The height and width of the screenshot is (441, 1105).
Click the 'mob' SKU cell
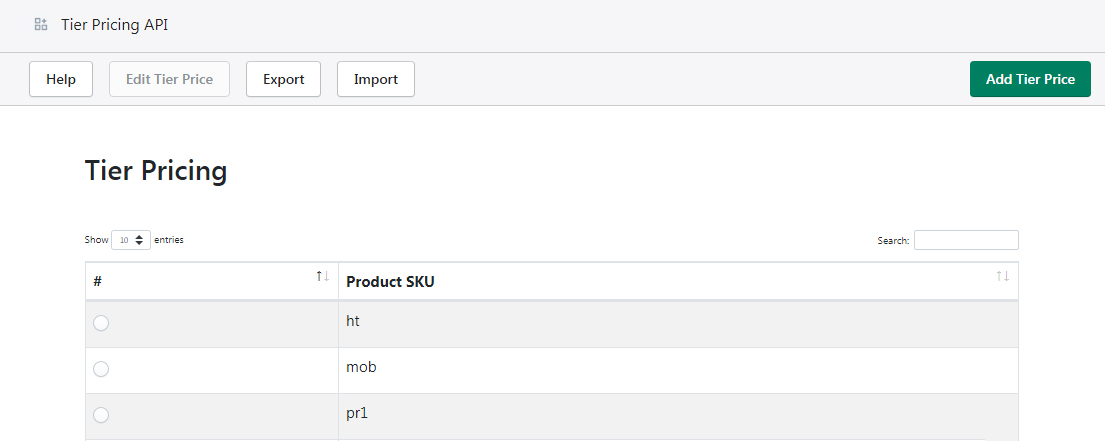[x=361, y=367]
